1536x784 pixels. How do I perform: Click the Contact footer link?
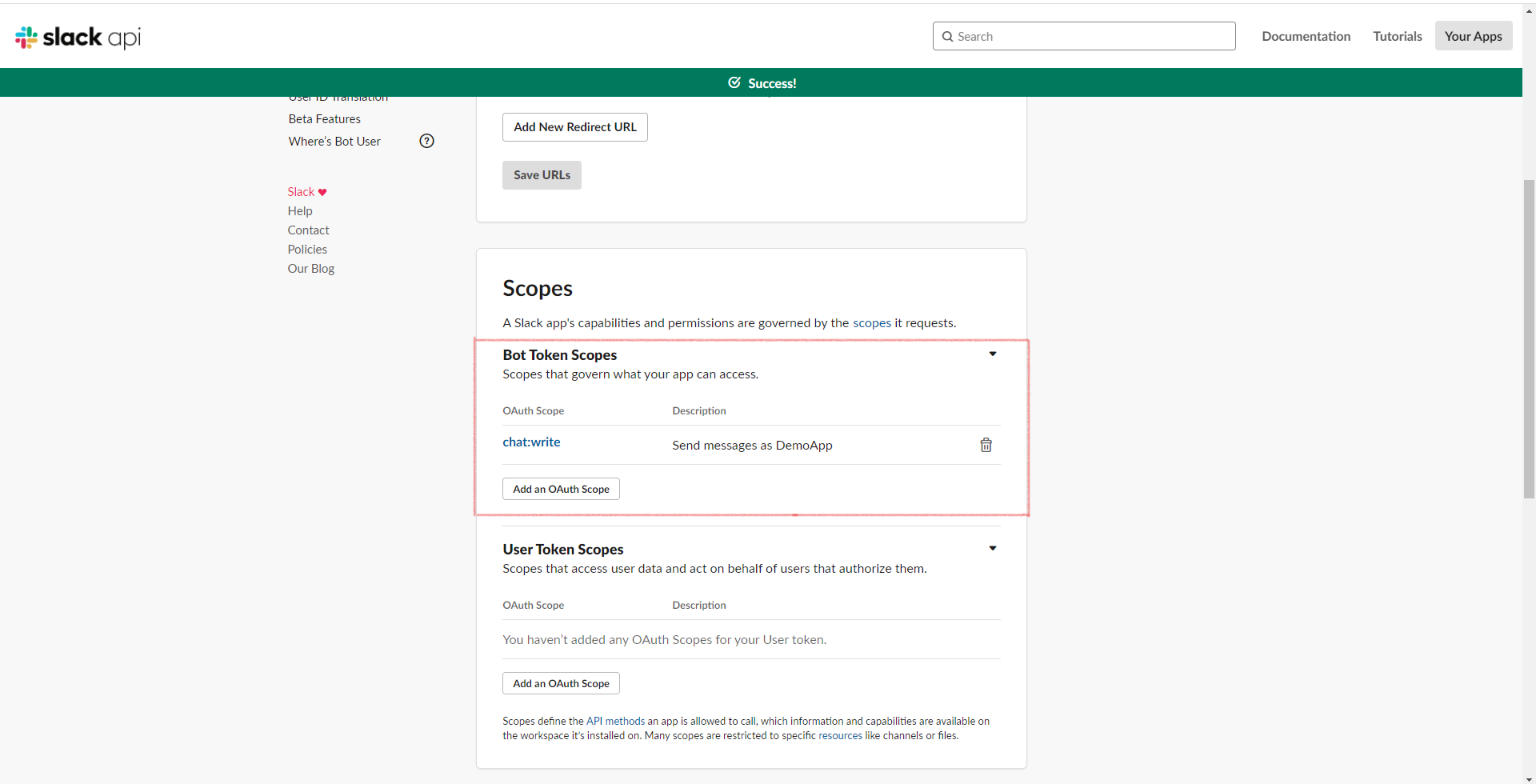(x=308, y=230)
